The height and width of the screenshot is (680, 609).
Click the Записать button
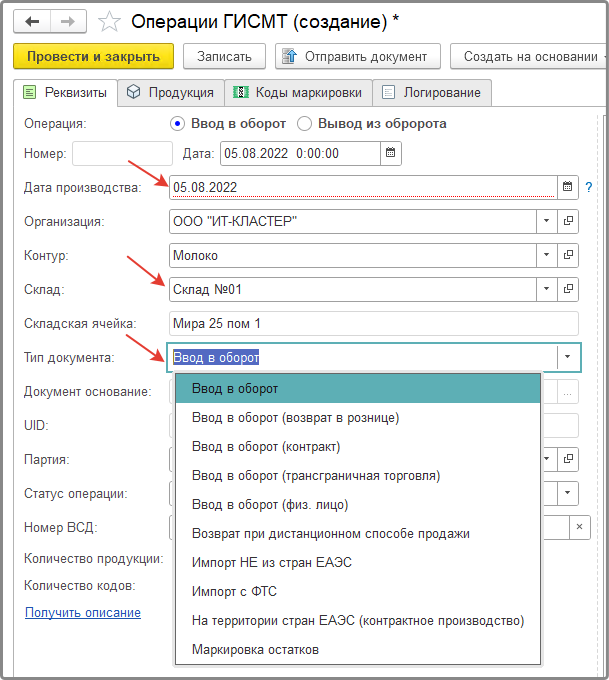[224, 56]
